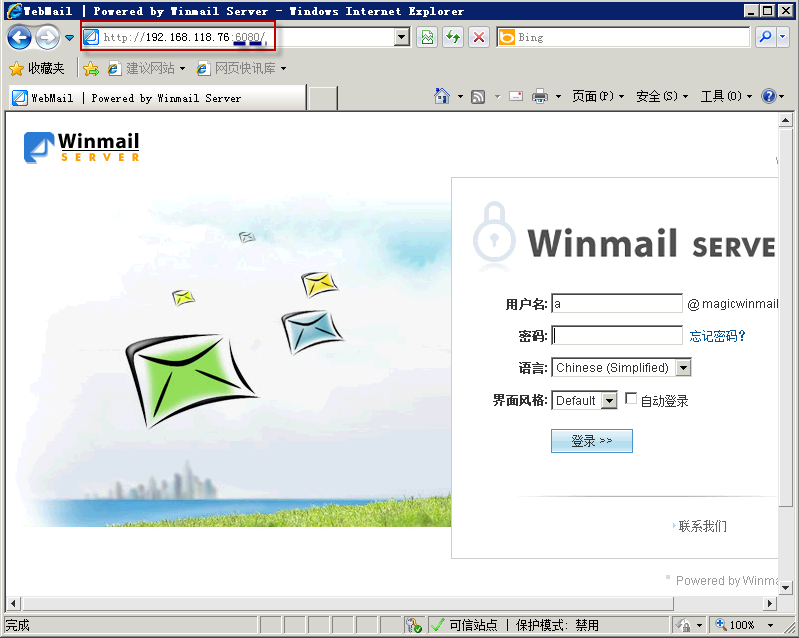Click the 忘记密码? link

pyautogui.click(x=717, y=336)
